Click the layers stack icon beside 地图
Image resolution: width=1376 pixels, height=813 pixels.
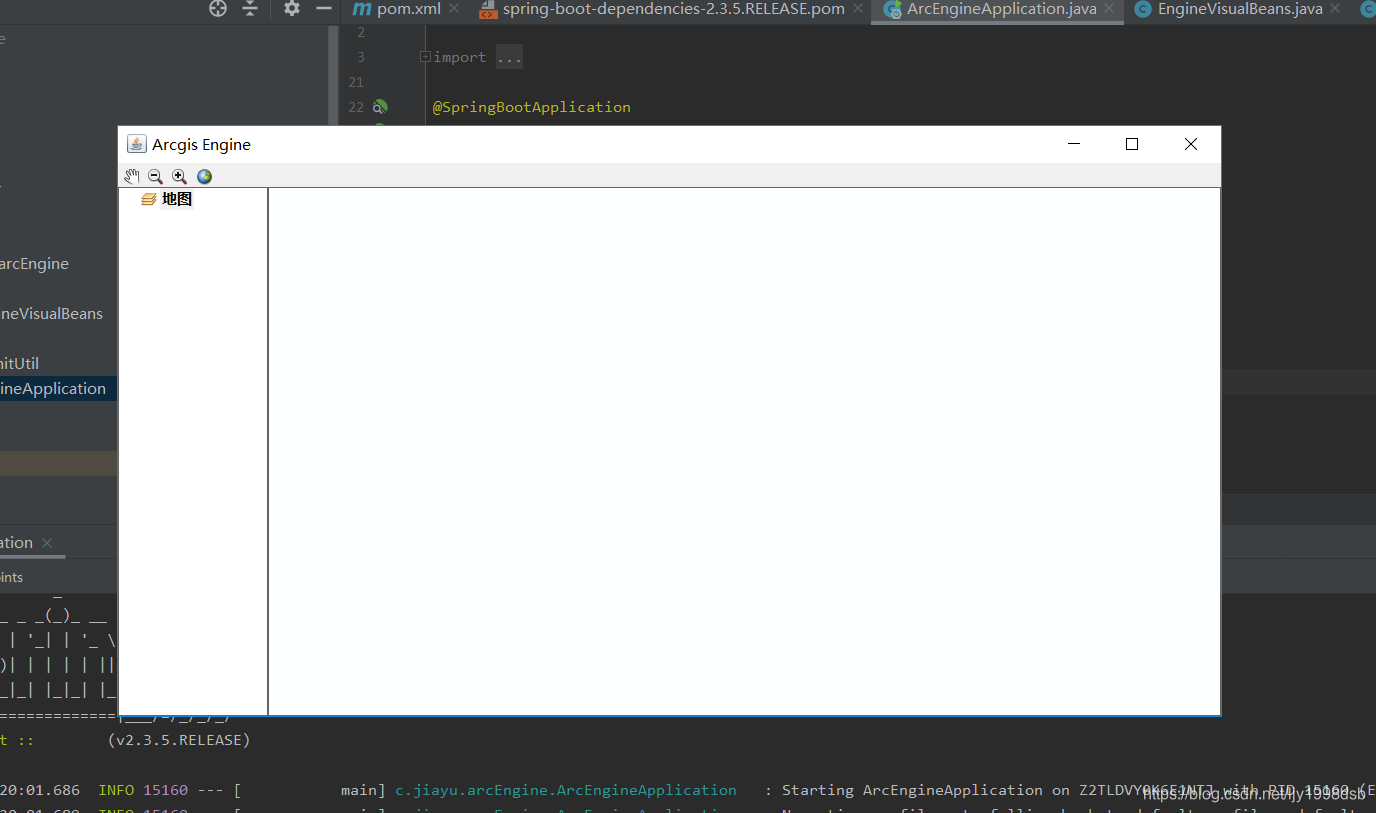(149, 199)
